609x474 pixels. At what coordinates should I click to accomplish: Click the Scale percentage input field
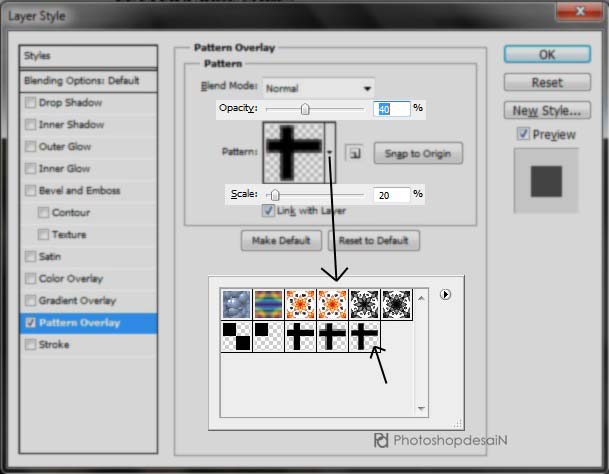(x=391, y=194)
